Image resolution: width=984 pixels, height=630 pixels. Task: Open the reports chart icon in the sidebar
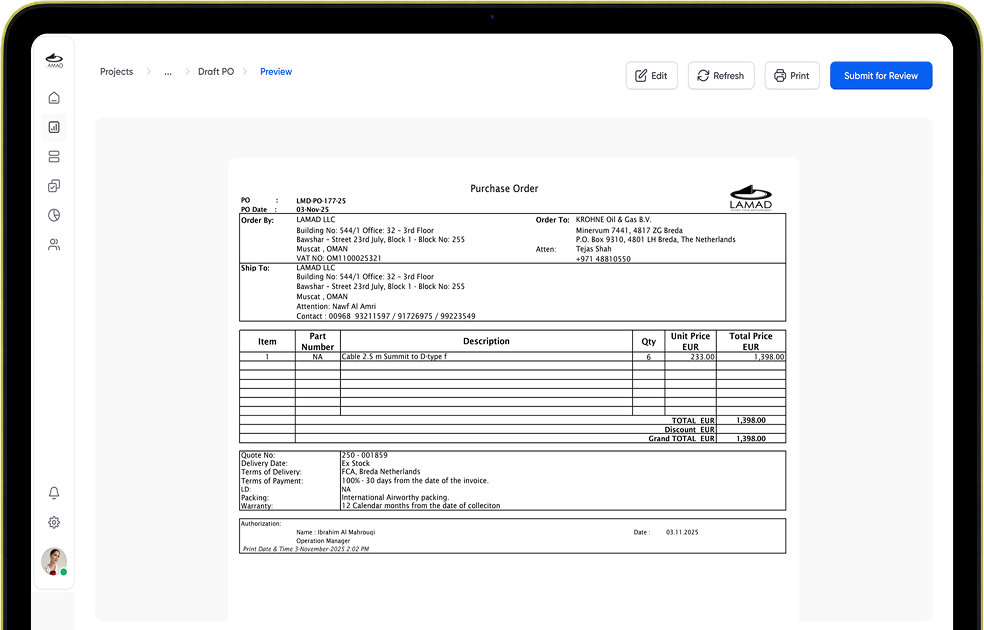tap(54, 127)
